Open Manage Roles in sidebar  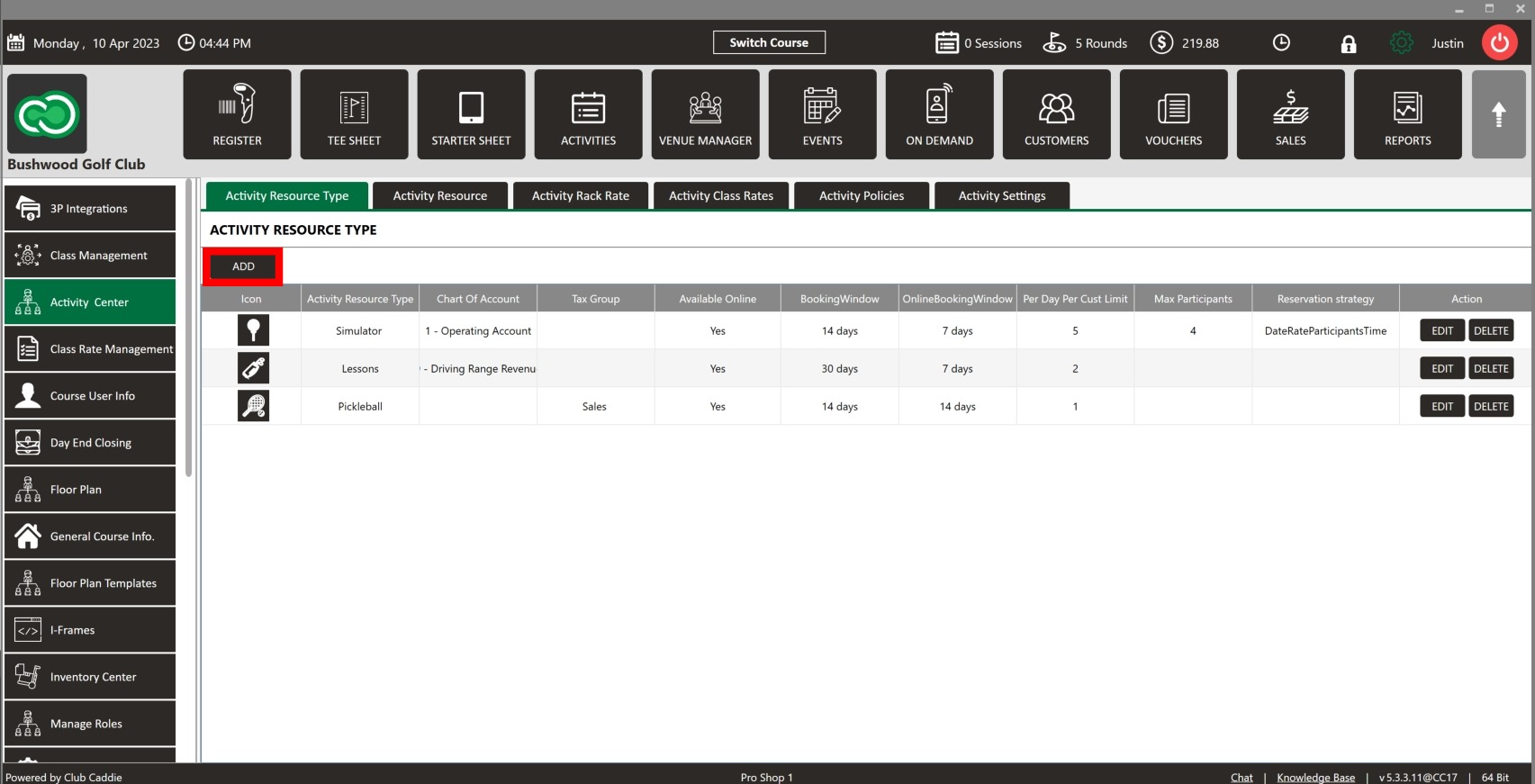pyautogui.click(x=90, y=723)
